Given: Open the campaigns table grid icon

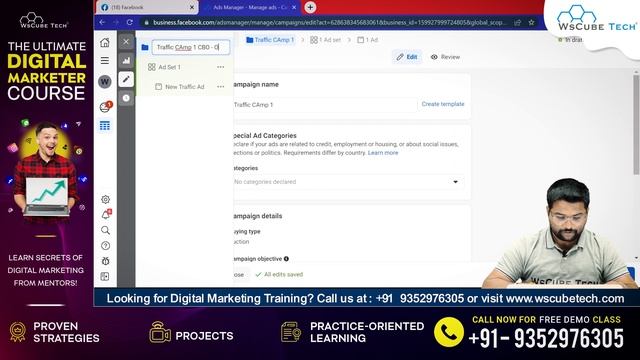Looking at the screenshot, I should coord(105,126).
